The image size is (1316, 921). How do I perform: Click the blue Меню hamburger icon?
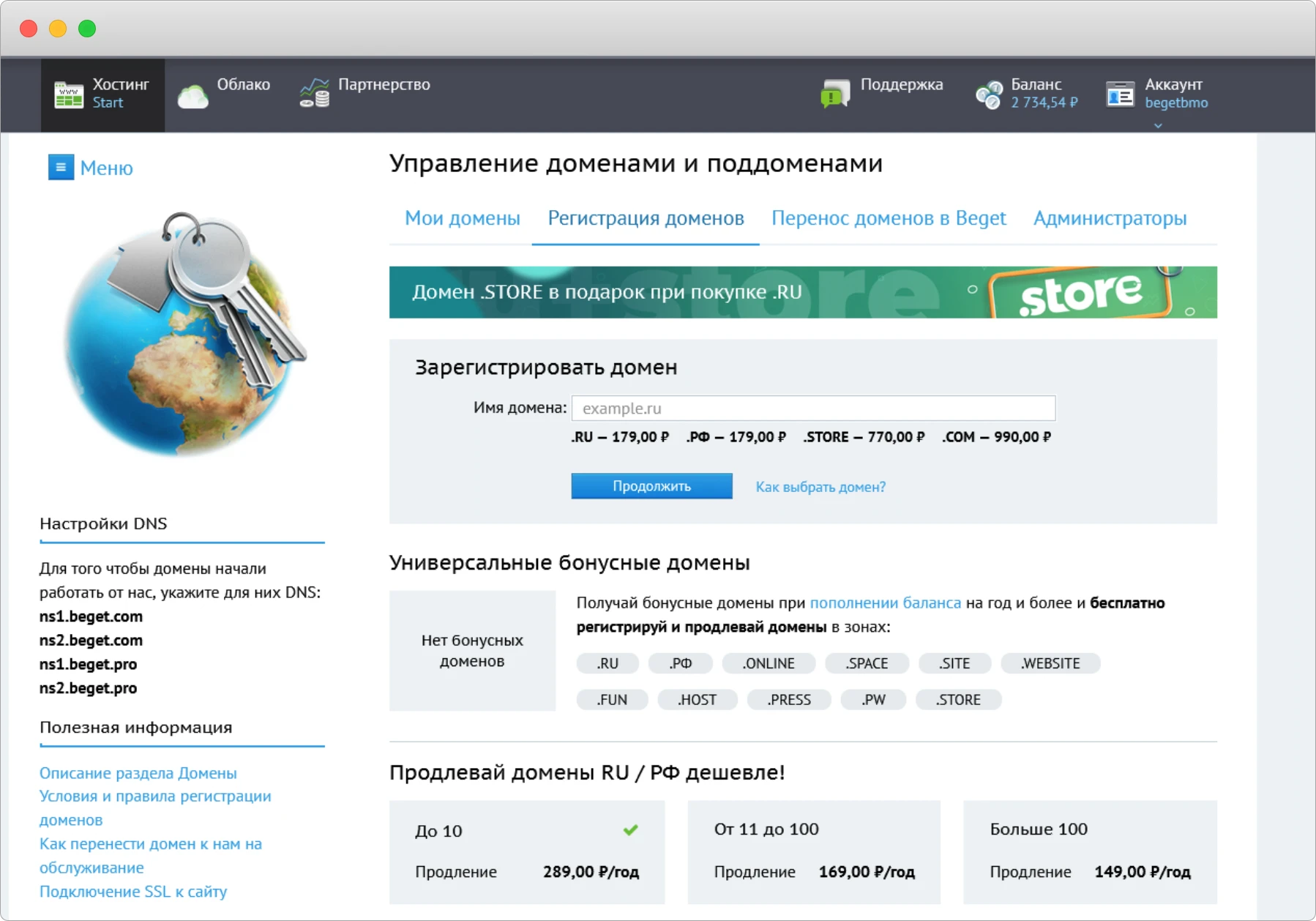click(61, 168)
